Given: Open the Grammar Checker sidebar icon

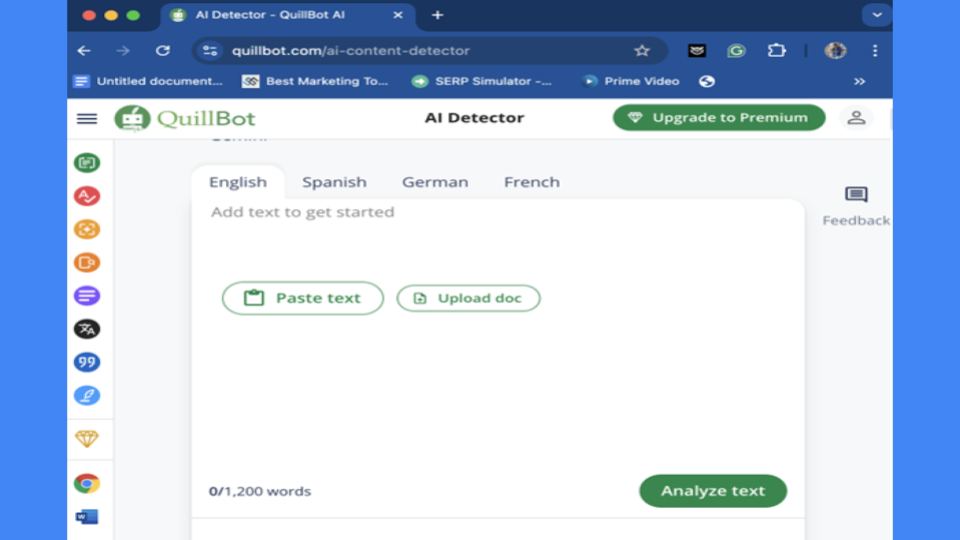Looking at the screenshot, I should [87, 196].
